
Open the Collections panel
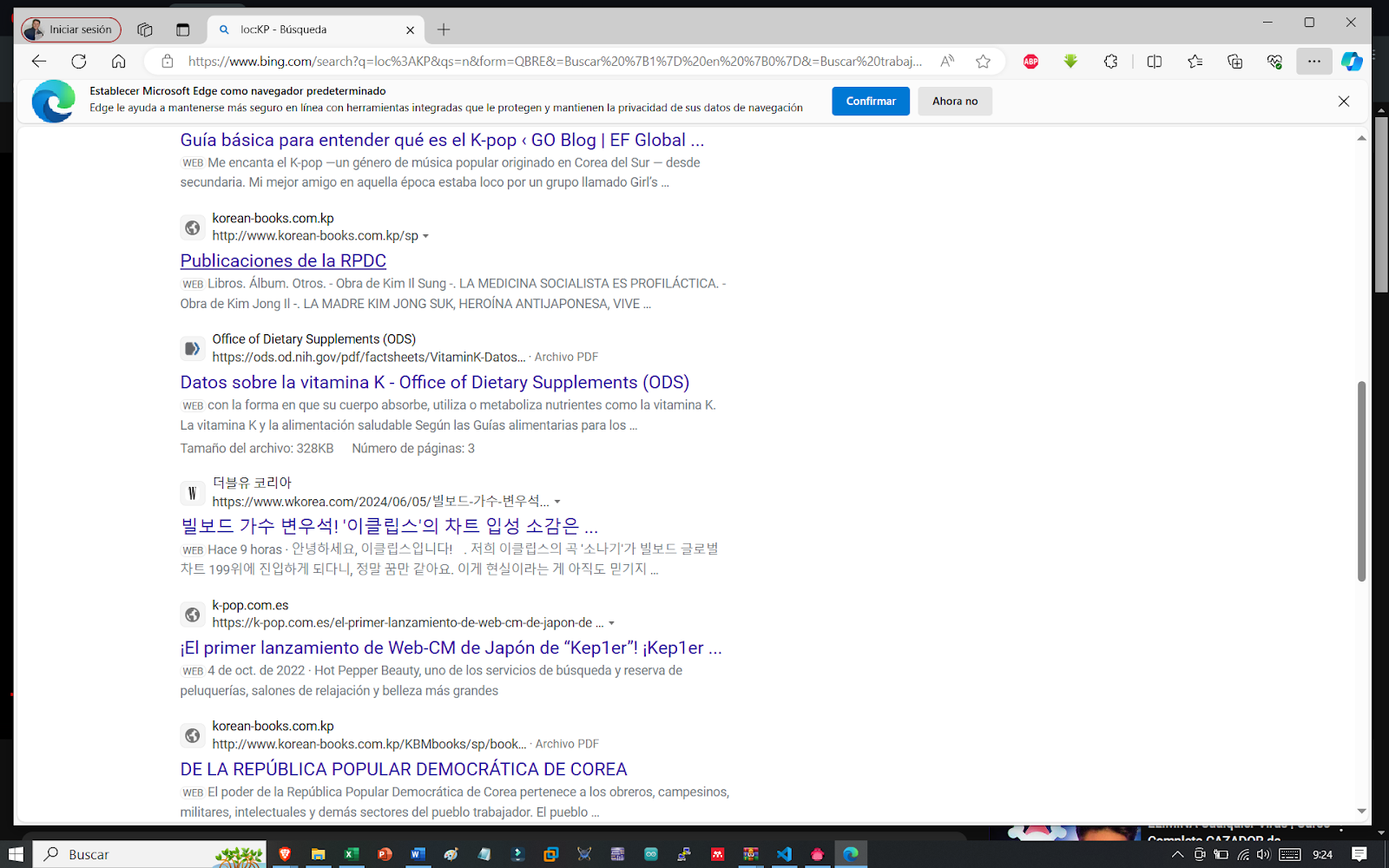[1234, 61]
